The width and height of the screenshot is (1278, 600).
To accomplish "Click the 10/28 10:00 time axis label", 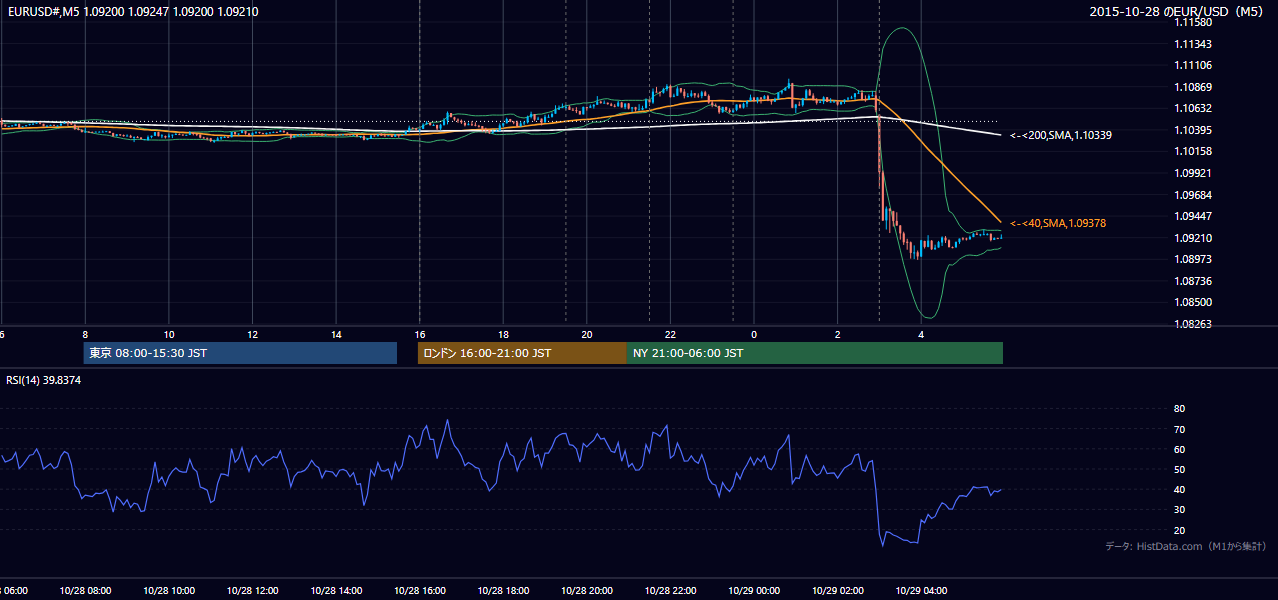I will point(169,591).
